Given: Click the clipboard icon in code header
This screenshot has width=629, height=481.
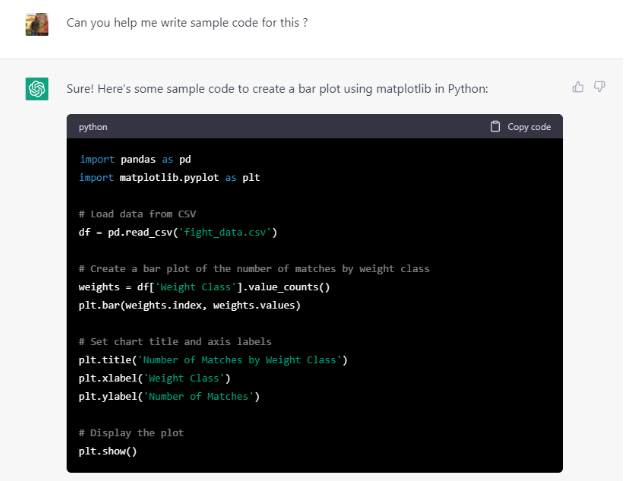Looking at the screenshot, I should tap(495, 127).
